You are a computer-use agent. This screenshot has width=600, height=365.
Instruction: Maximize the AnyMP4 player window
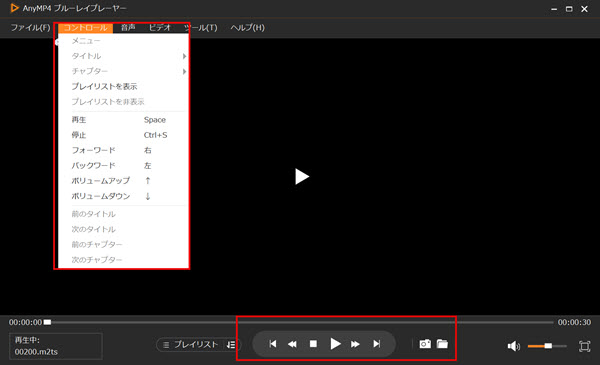[x=569, y=9]
